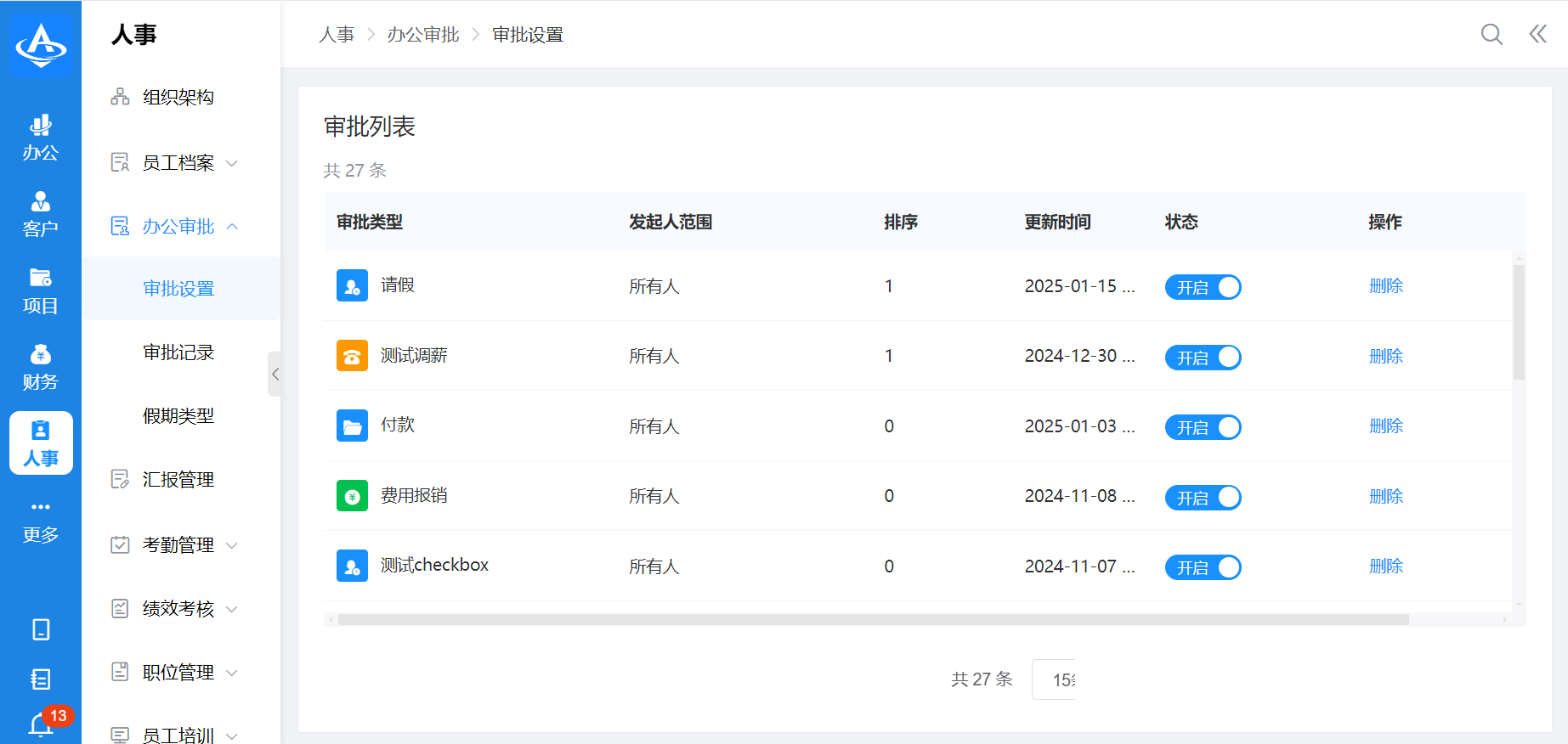1568x744 pixels.
Task: Turn off 测试checkbox status switch
Action: 1203,567
